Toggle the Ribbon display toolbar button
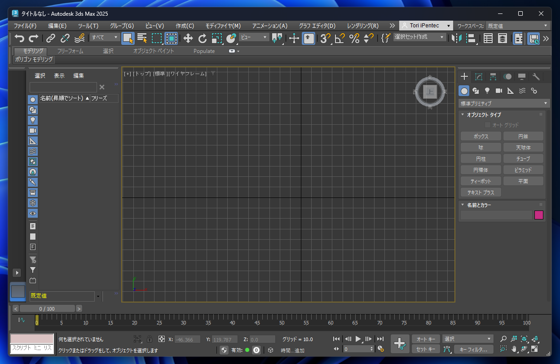This screenshot has width=560, height=364. click(x=518, y=38)
